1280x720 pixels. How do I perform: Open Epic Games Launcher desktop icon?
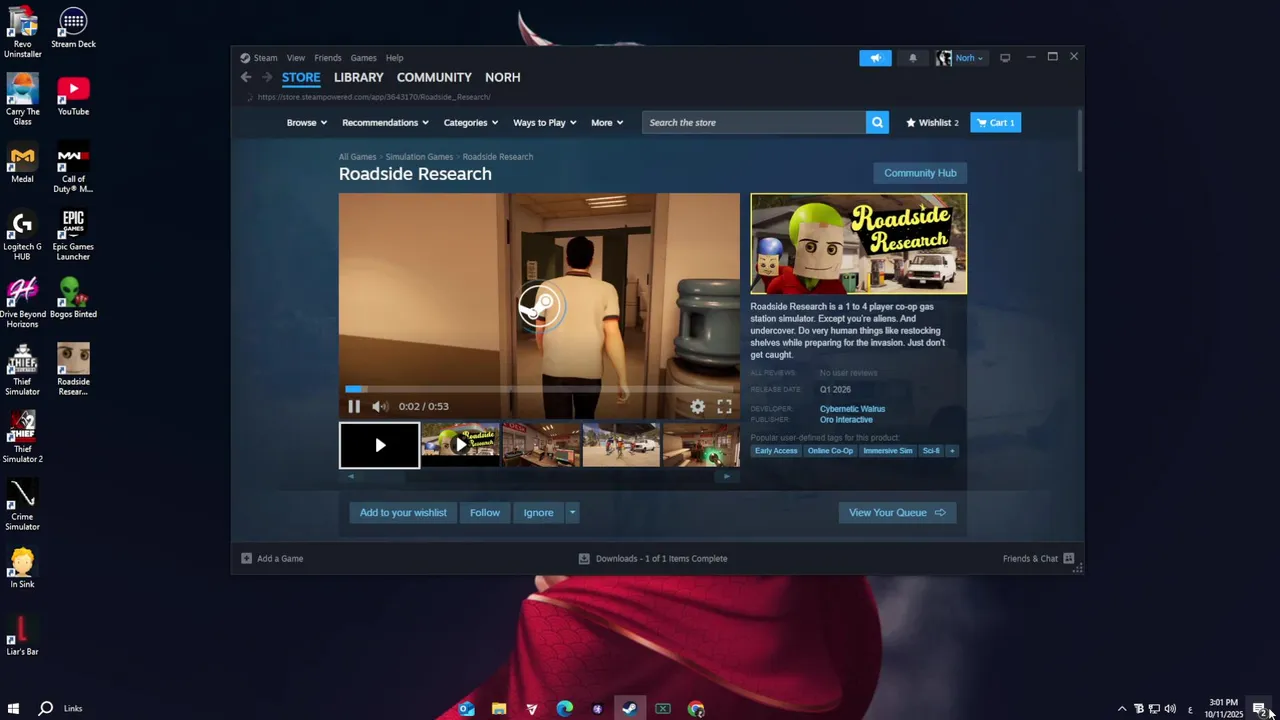click(x=73, y=235)
